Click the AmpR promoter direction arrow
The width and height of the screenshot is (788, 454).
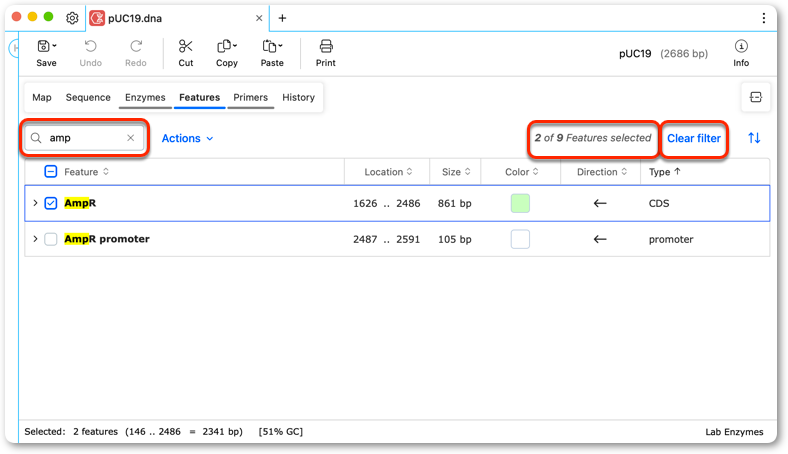click(x=600, y=239)
